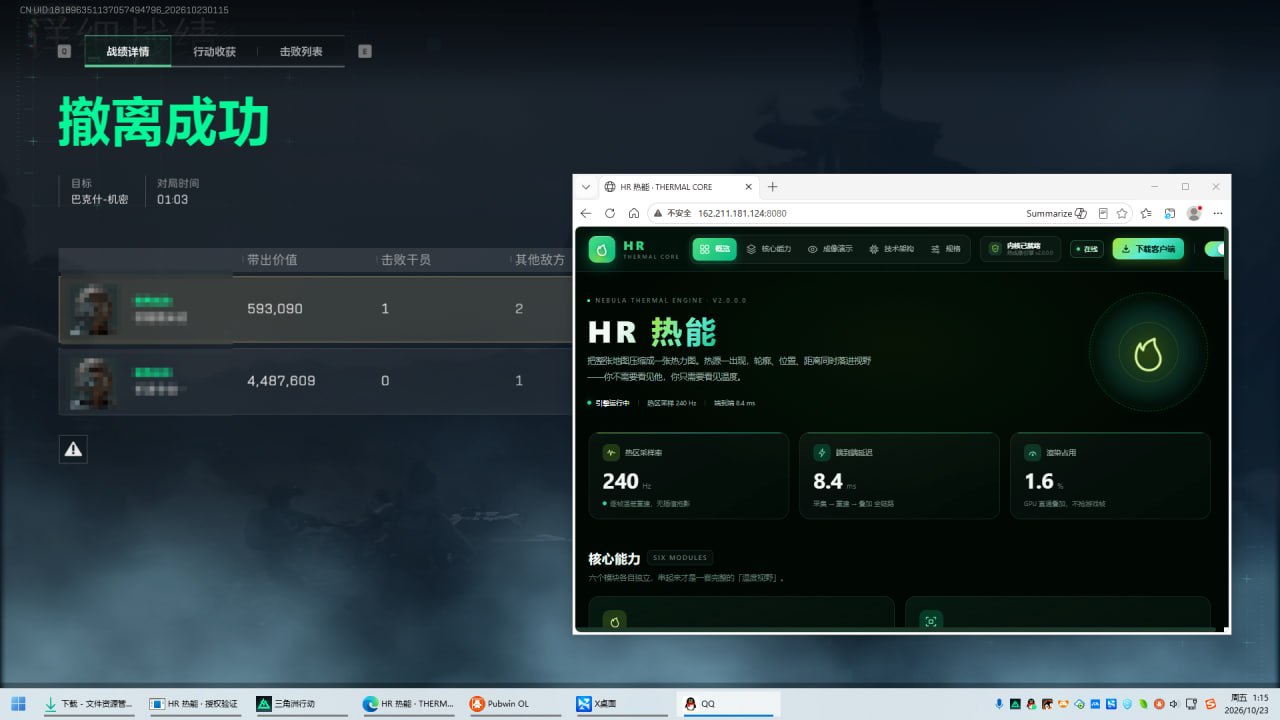This screenshot has height=720, width=1280.
Task: Select the player row with 4,487,609
Action: (315, 381)
